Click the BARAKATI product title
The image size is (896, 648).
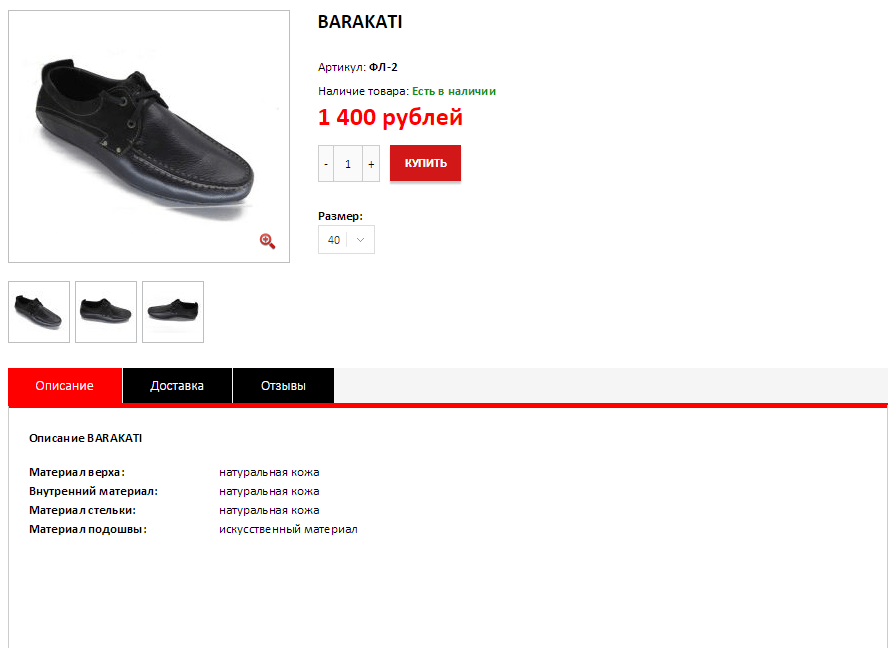(x=360, y=22)
